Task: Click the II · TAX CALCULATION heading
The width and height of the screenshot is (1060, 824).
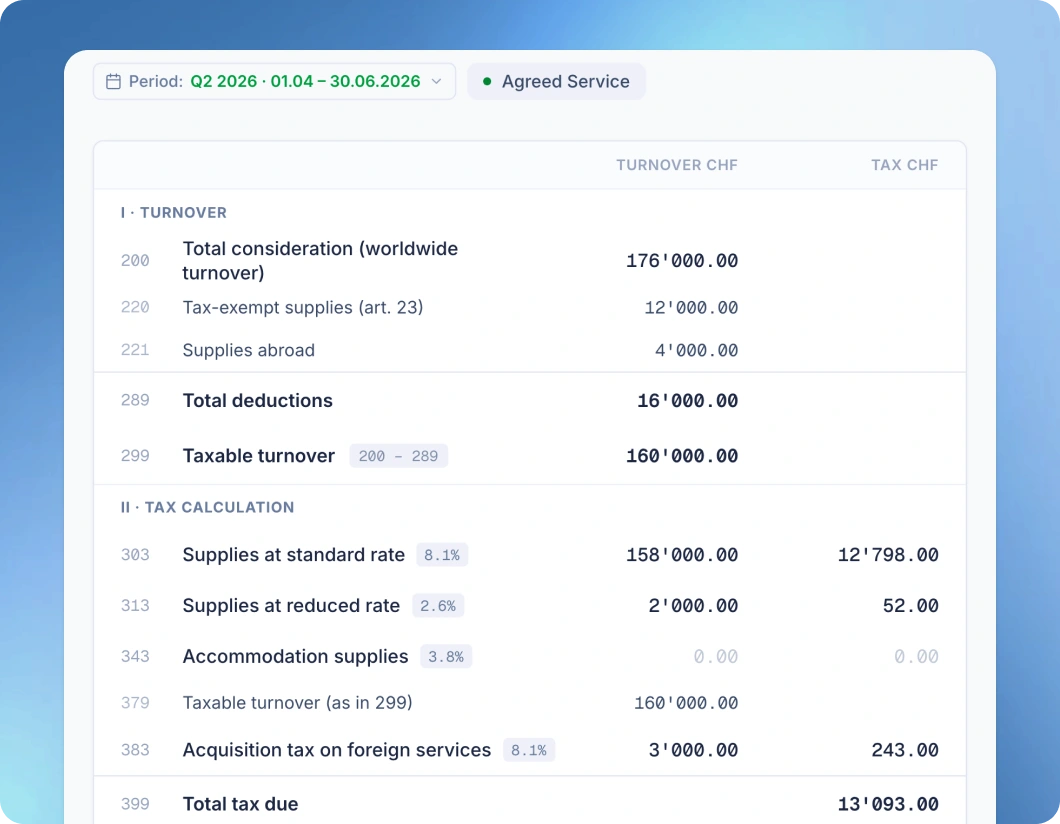Action: [208, 508]
